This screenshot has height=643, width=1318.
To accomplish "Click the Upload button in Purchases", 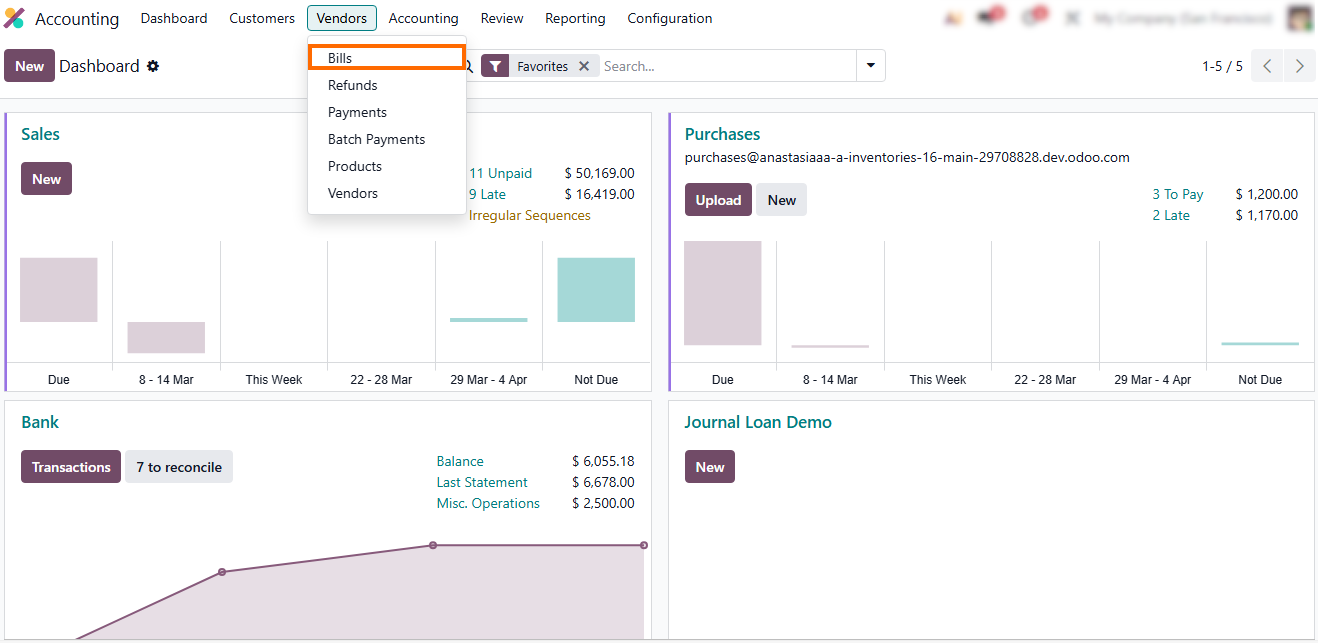I will click(x=717, y=200).
